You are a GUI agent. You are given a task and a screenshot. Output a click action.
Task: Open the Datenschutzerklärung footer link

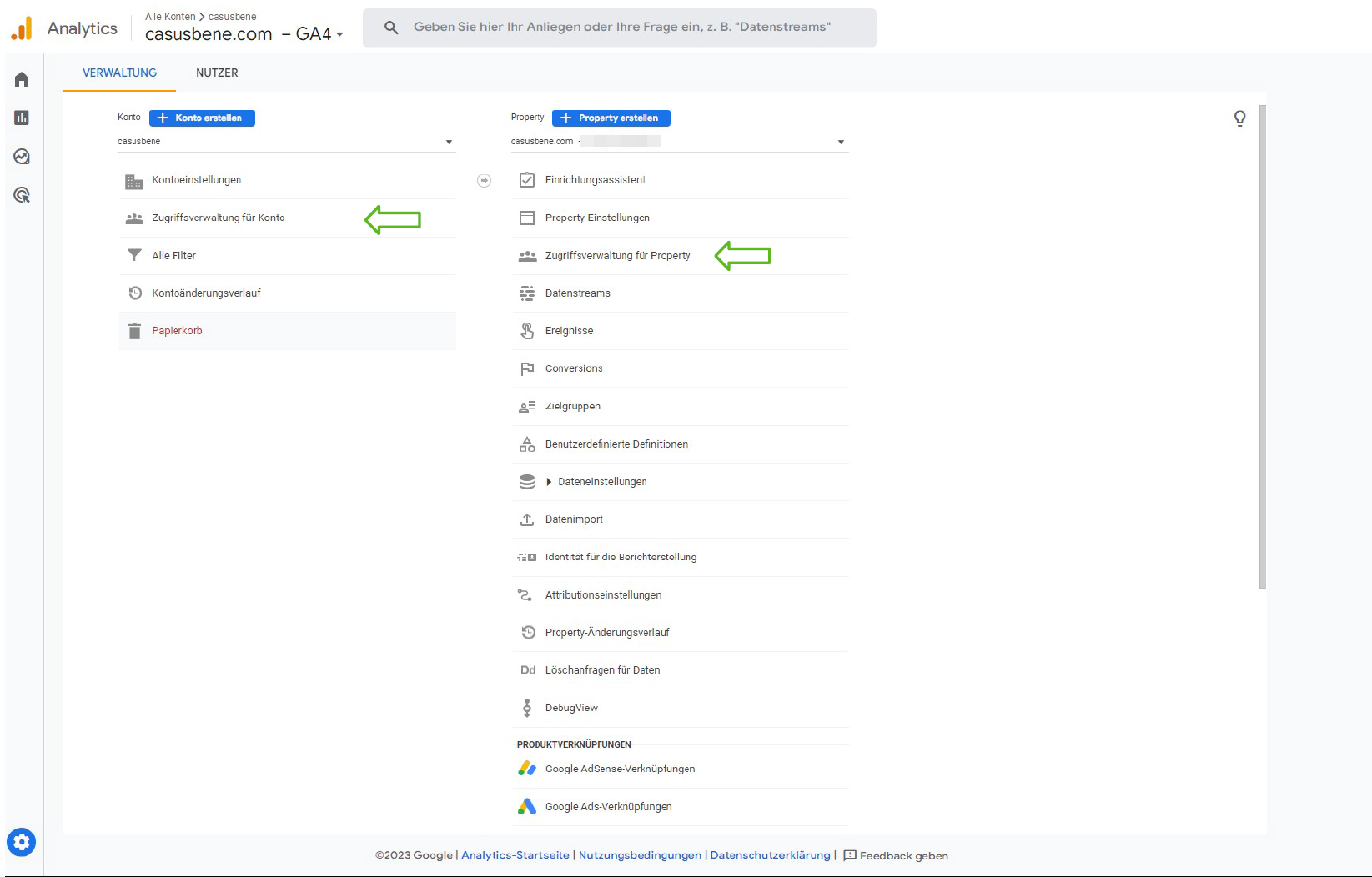(770, 855)
